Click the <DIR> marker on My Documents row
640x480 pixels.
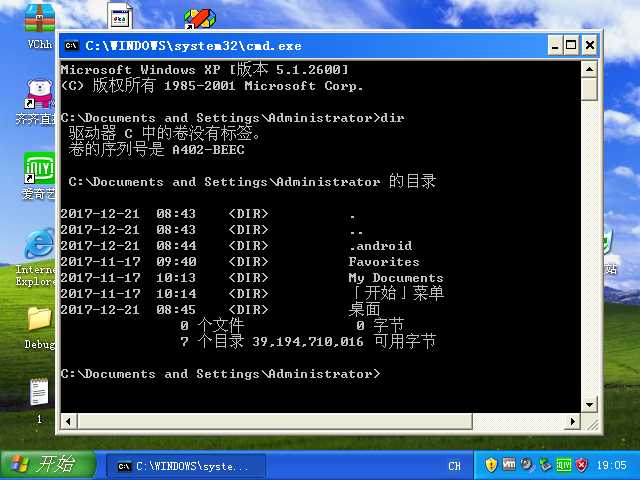[248, 278]
